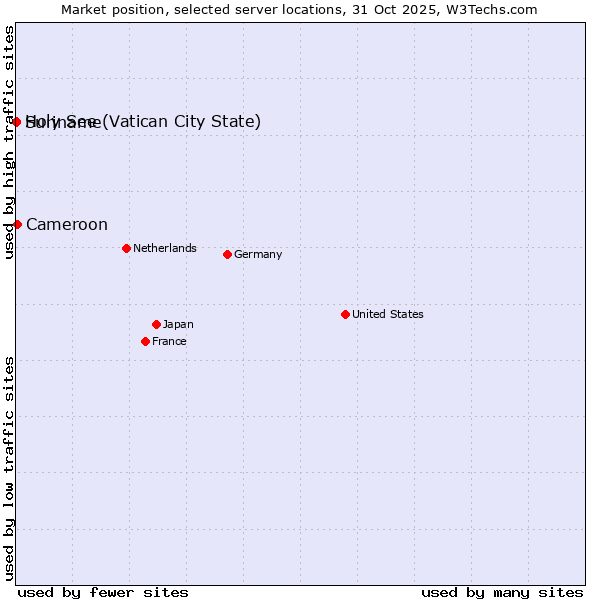The width and height of the screenshot is (600, 600).
Task: Click the 'used by many sites' axis label
Action: [502, 592]
